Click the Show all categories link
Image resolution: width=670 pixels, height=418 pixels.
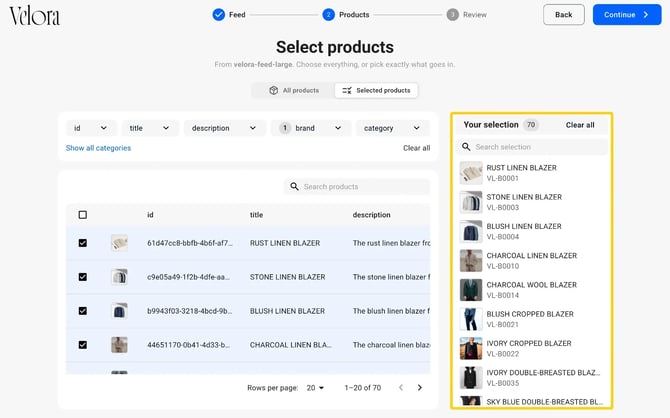98,148
